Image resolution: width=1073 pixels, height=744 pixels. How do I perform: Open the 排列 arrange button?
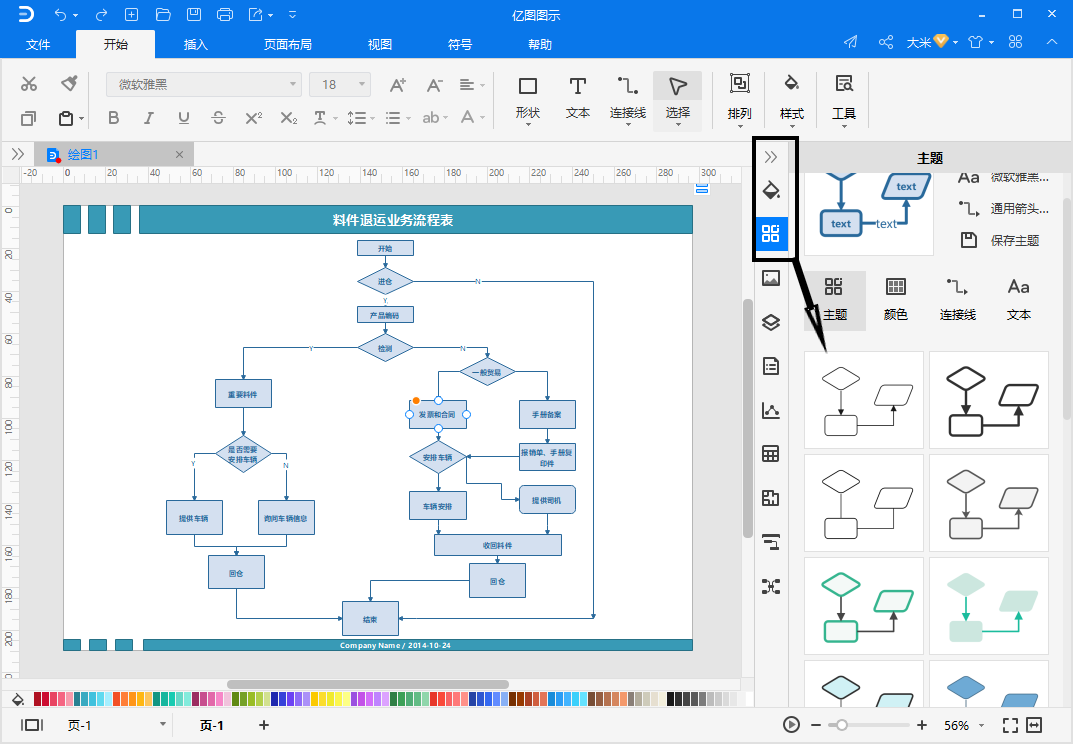pyautogui.click(x=739, y=99)
